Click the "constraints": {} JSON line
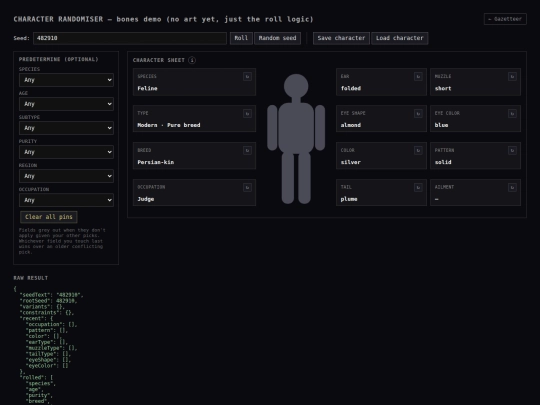Viewport: 540px width, 405px height. 47,313
